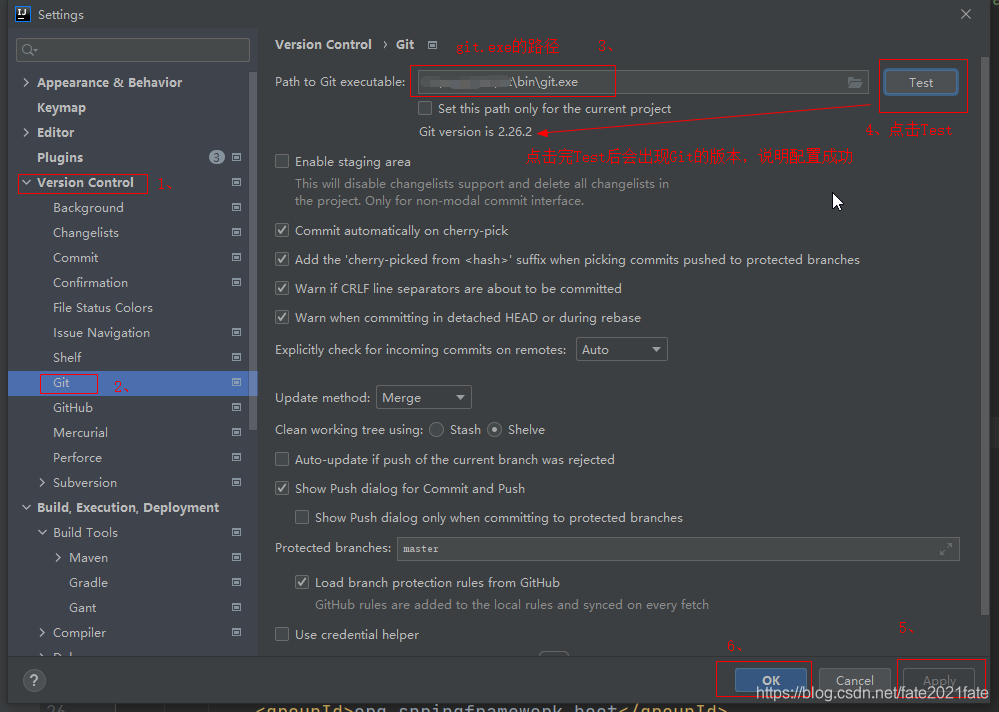Click the Version Control breadcrumb link

323,45
